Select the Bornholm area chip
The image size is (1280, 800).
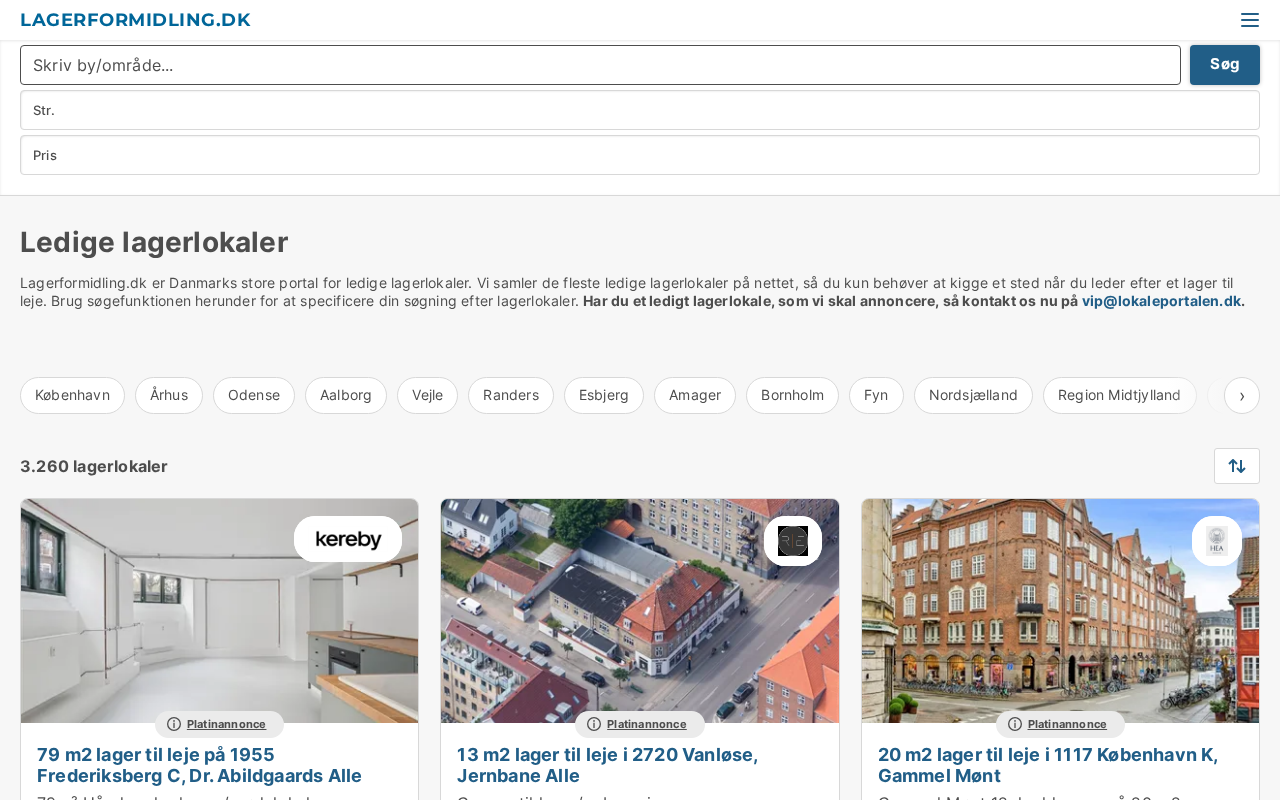tap(792, 395)
